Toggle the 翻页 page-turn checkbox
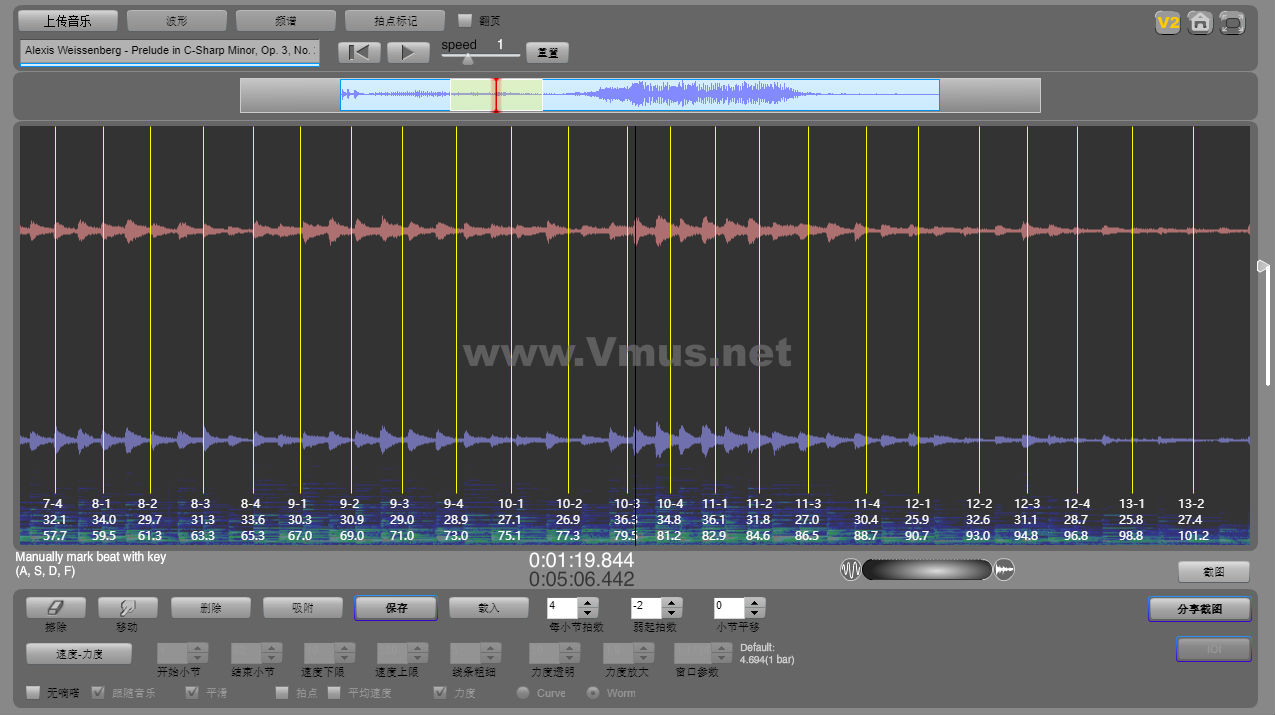Image resolution: width=1275 pixels, height=715 pixels. click(465, 20)
